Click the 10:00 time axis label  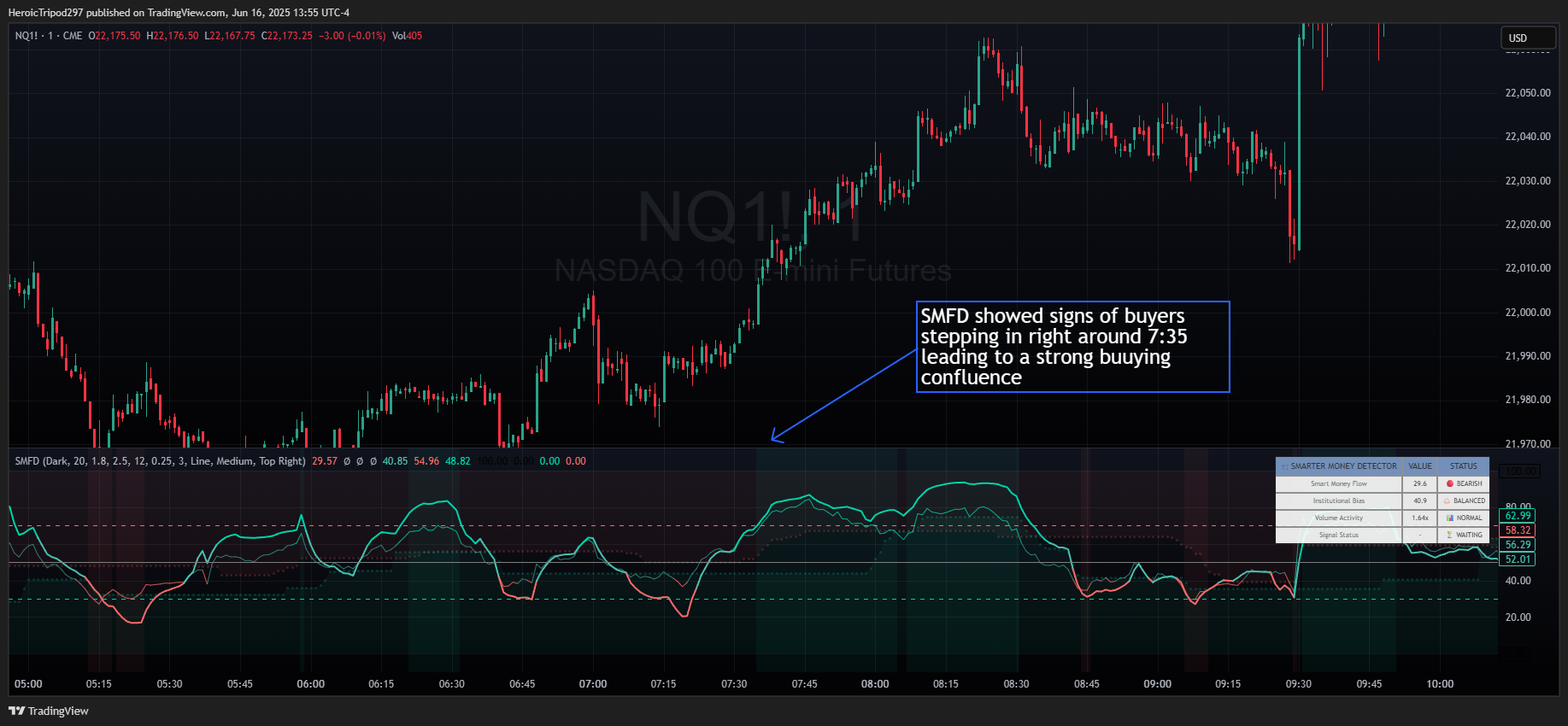coord(1440,684)
